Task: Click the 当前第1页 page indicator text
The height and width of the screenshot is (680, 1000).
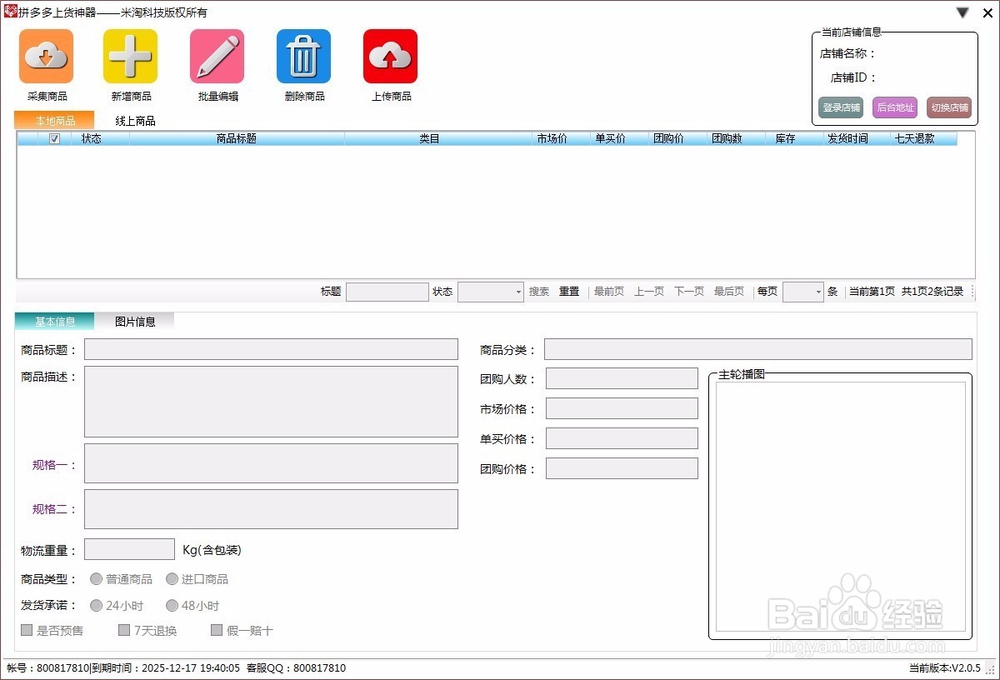Action: 872,292
